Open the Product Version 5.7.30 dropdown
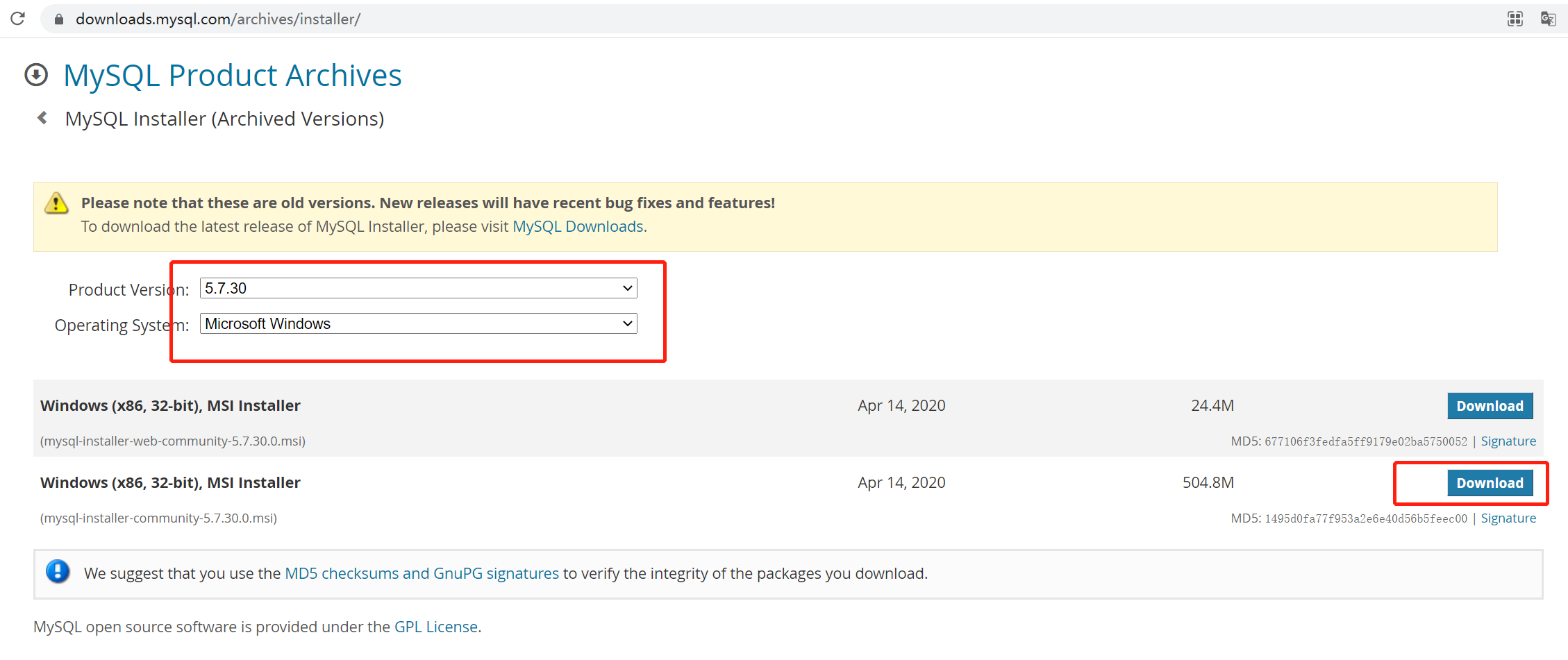 point(419,288)
